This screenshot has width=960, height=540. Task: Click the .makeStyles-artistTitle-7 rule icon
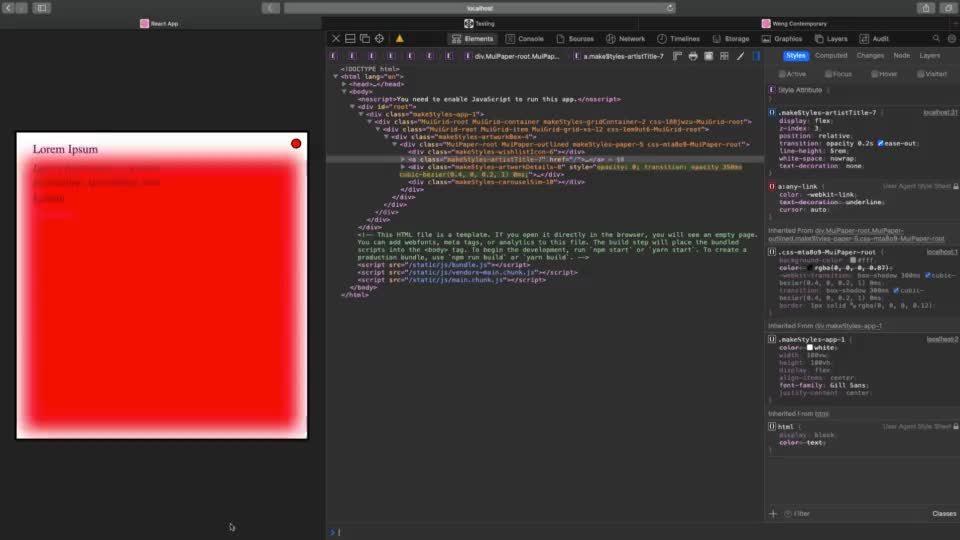click(772, 113)
